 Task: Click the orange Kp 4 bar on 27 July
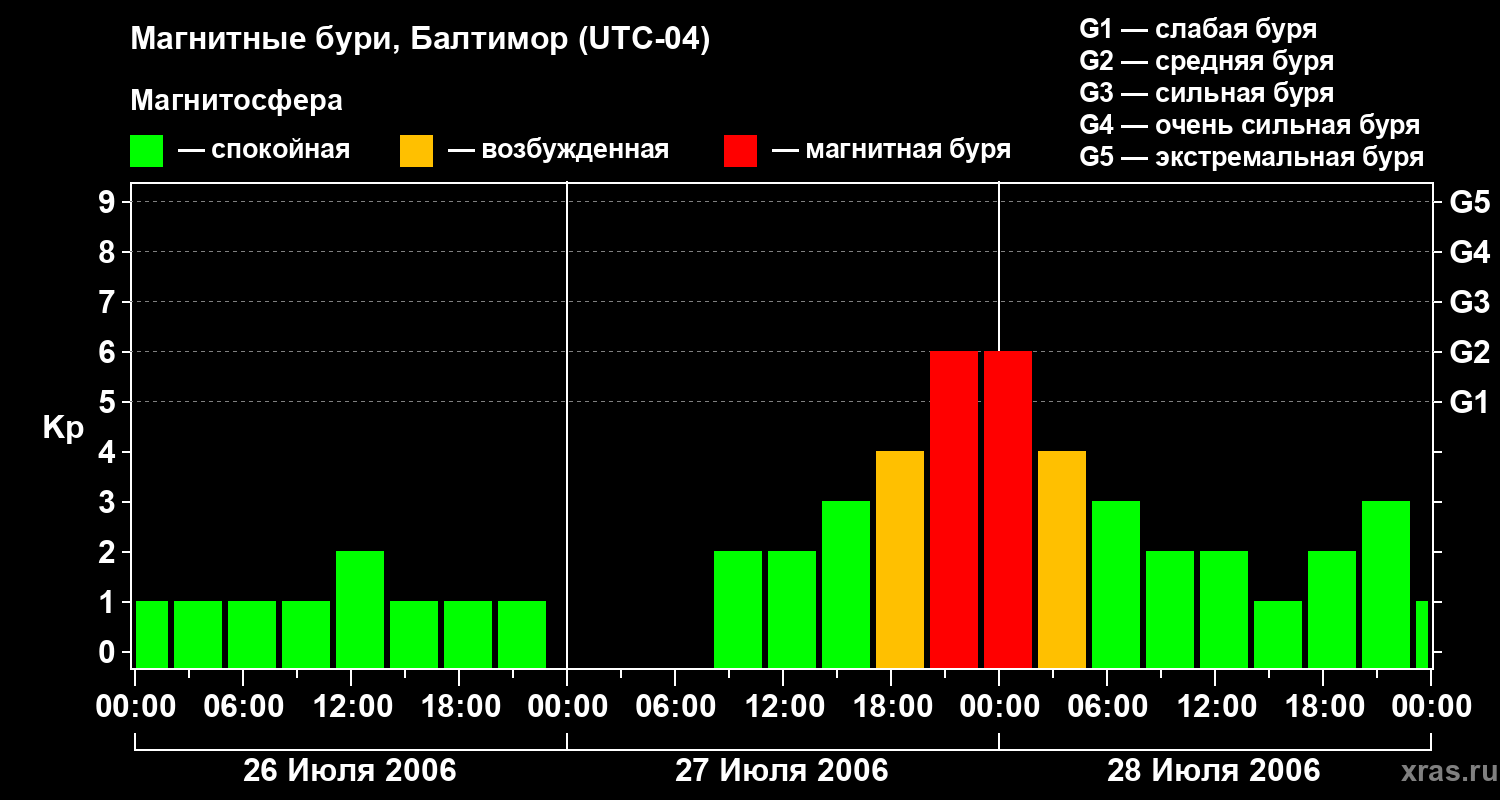coord(900,560)
